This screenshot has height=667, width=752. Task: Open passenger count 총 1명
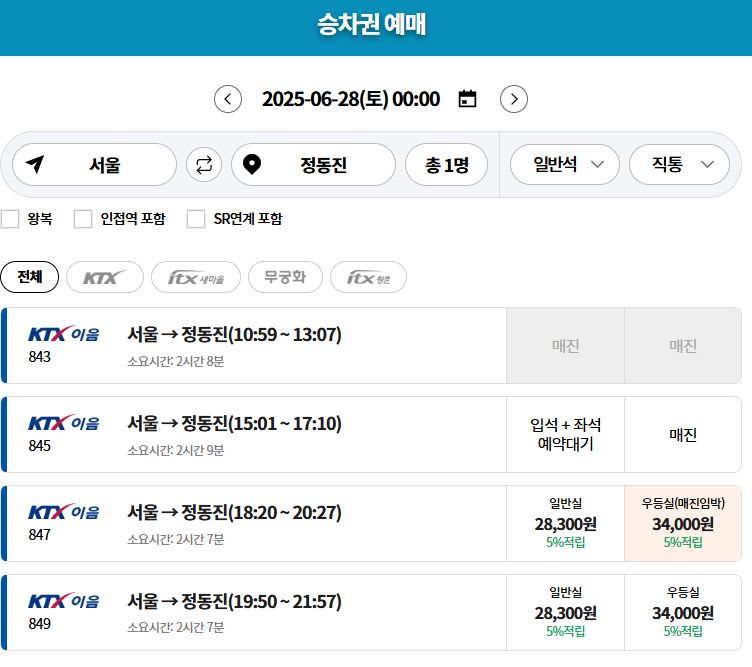(446, 164)
